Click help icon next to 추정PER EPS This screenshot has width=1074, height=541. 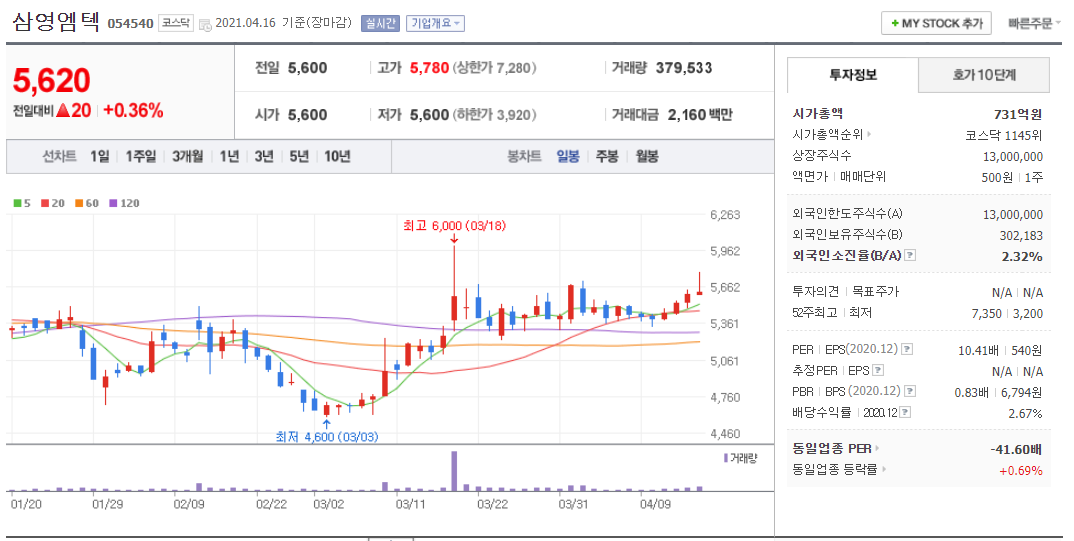pyautogui.click(x=877, y=370)
